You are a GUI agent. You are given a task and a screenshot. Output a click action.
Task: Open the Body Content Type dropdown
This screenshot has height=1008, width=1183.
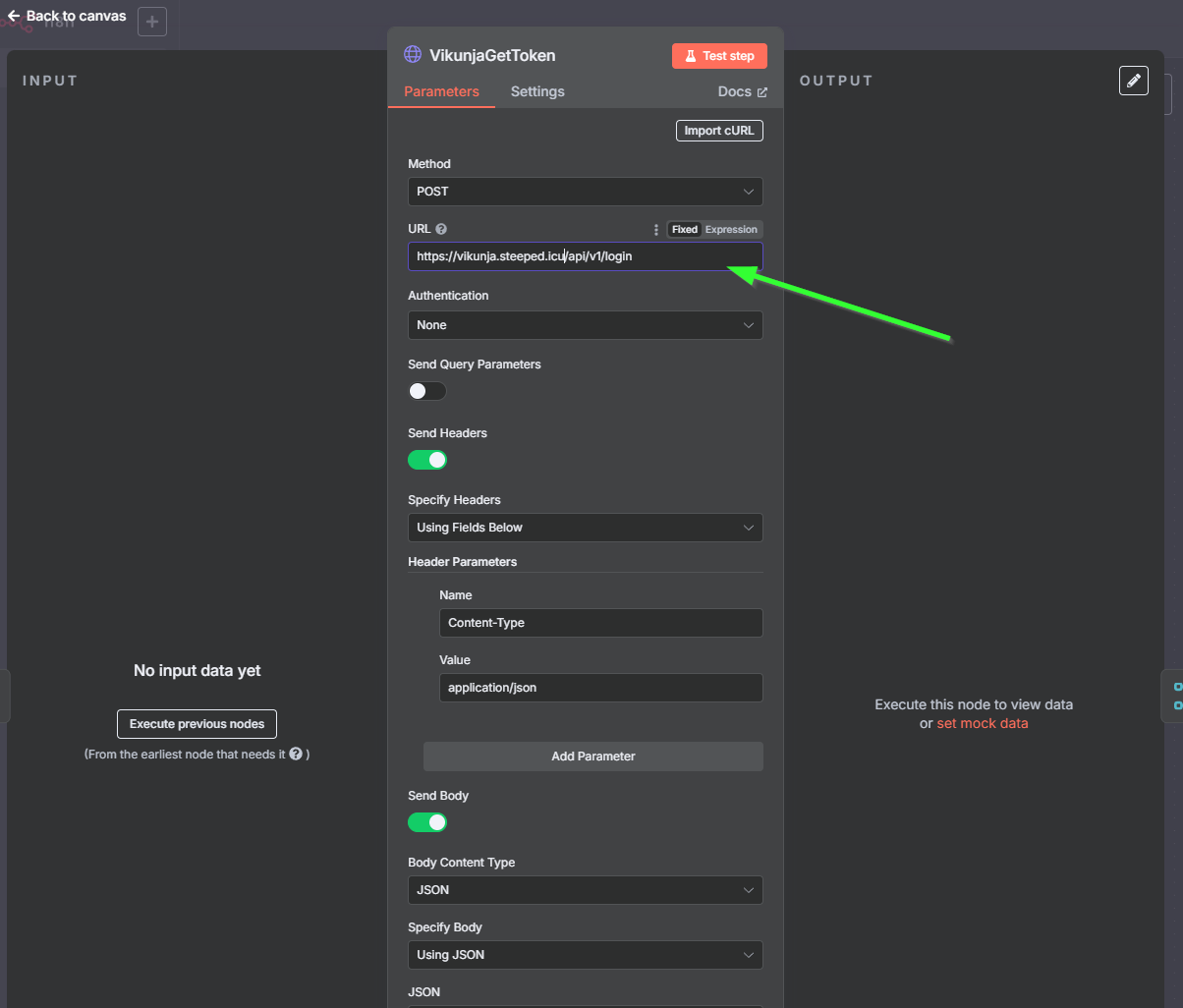click(585, 890)
